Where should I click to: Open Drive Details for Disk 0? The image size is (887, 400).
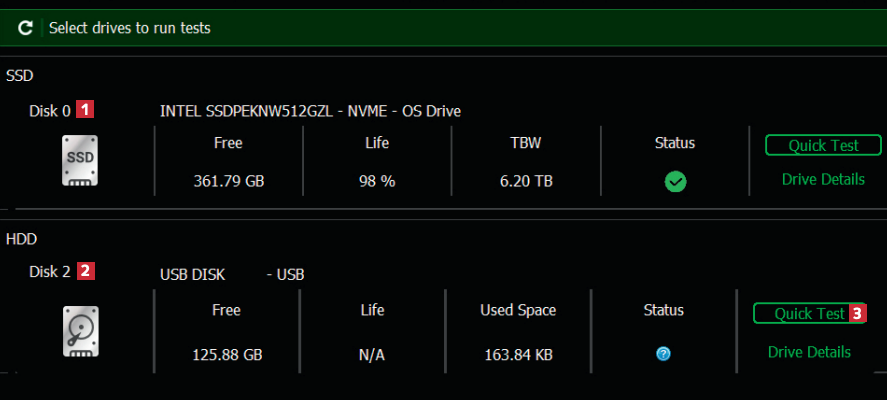pos(823,180)
